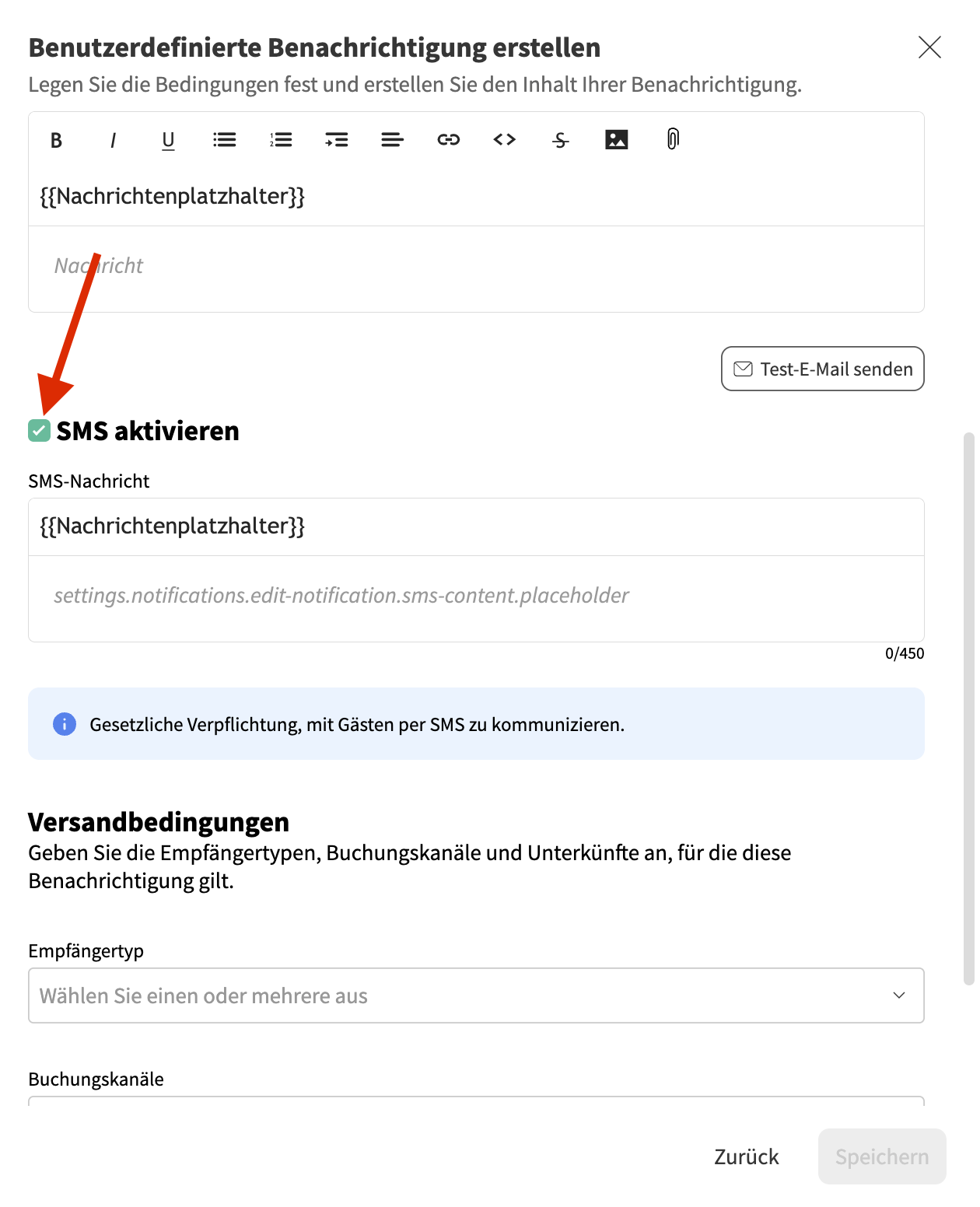Image resolution: width=980 pixels, height=1207 pixels.
Task: Go back with the Zurück button
Action: click(x=747, y=1156)
